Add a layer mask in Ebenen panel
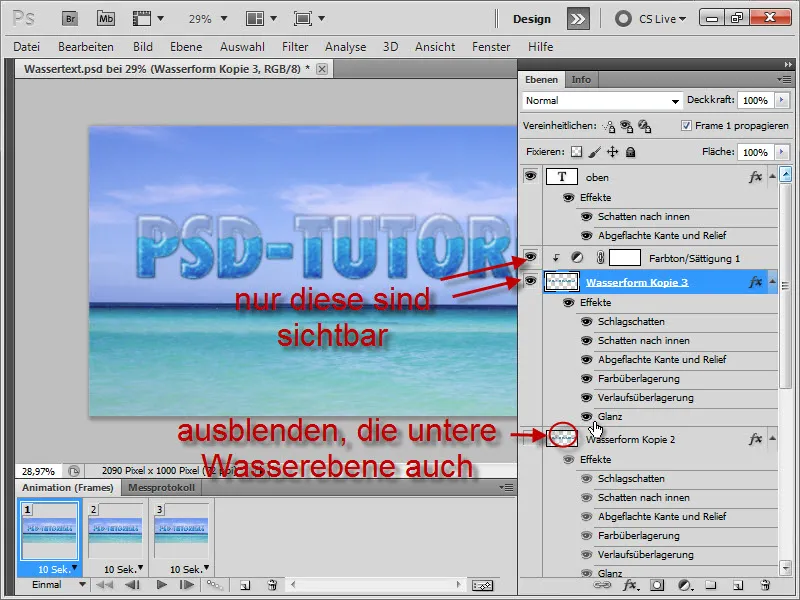800x600 pixels. coord(657,585)
